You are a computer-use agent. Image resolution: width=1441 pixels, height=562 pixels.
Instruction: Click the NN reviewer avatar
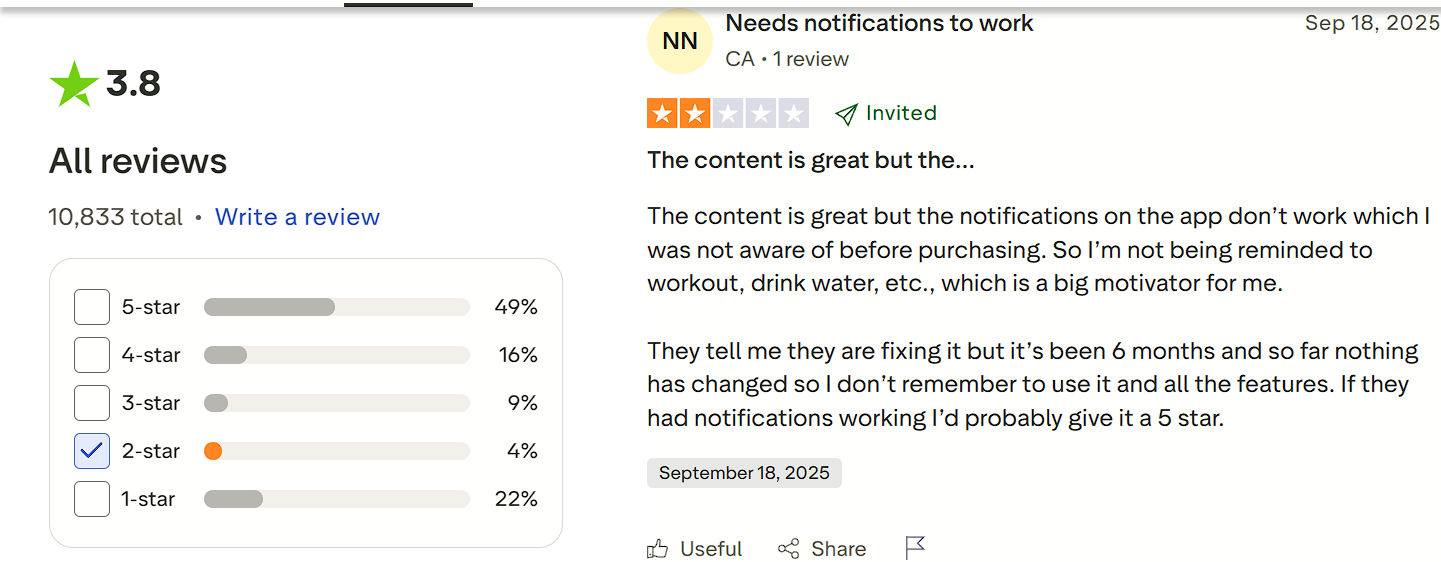[680, 42]
